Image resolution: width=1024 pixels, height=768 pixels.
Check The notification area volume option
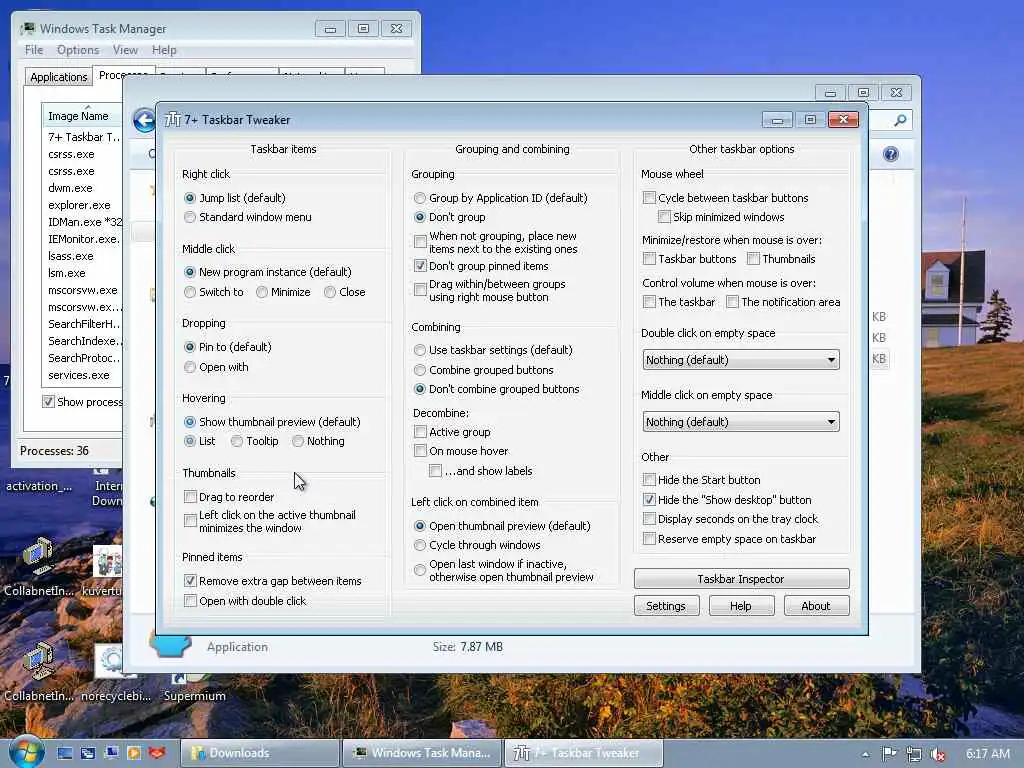(733, 302)
